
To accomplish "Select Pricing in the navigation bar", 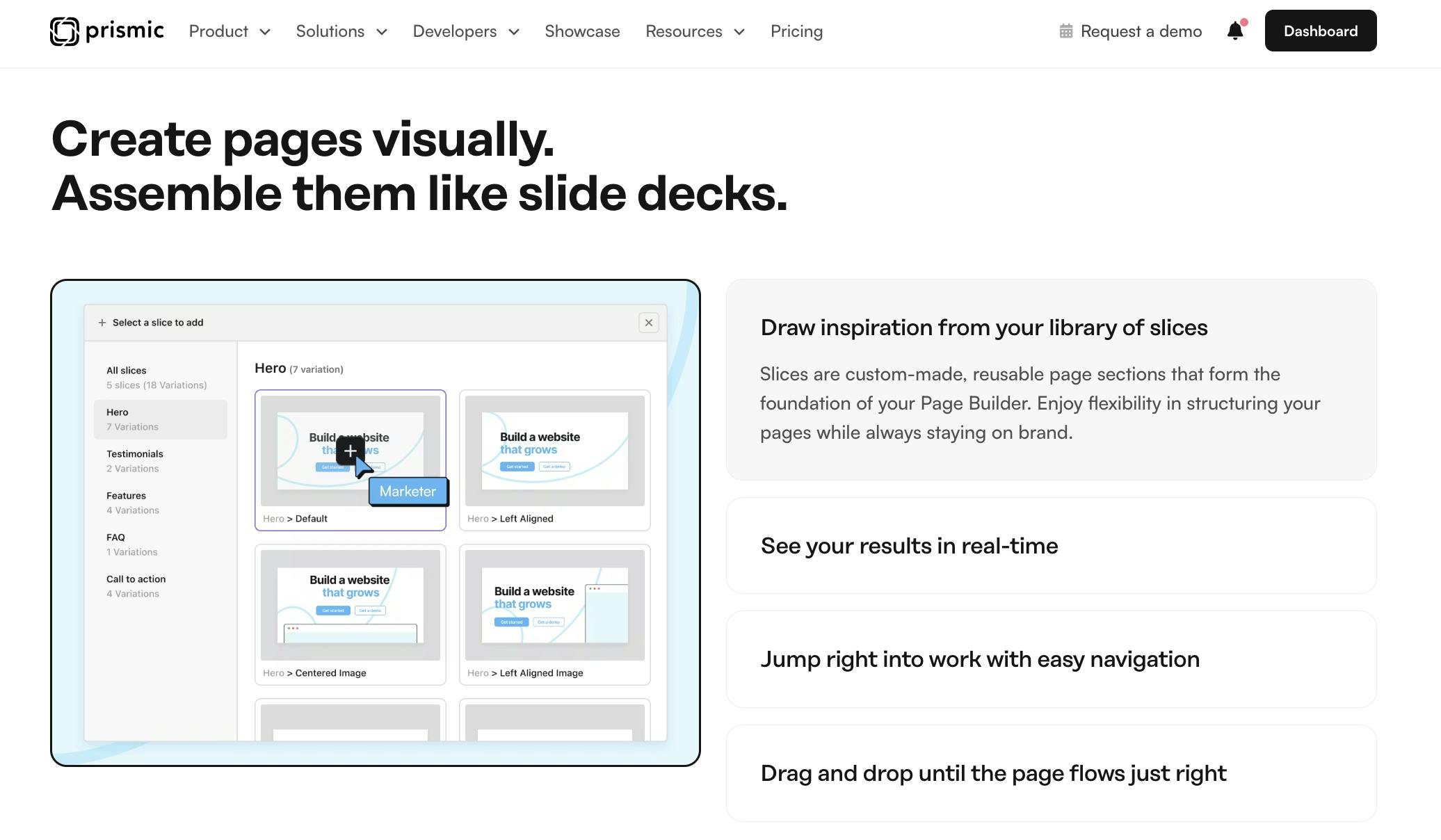I will [796, 31].
